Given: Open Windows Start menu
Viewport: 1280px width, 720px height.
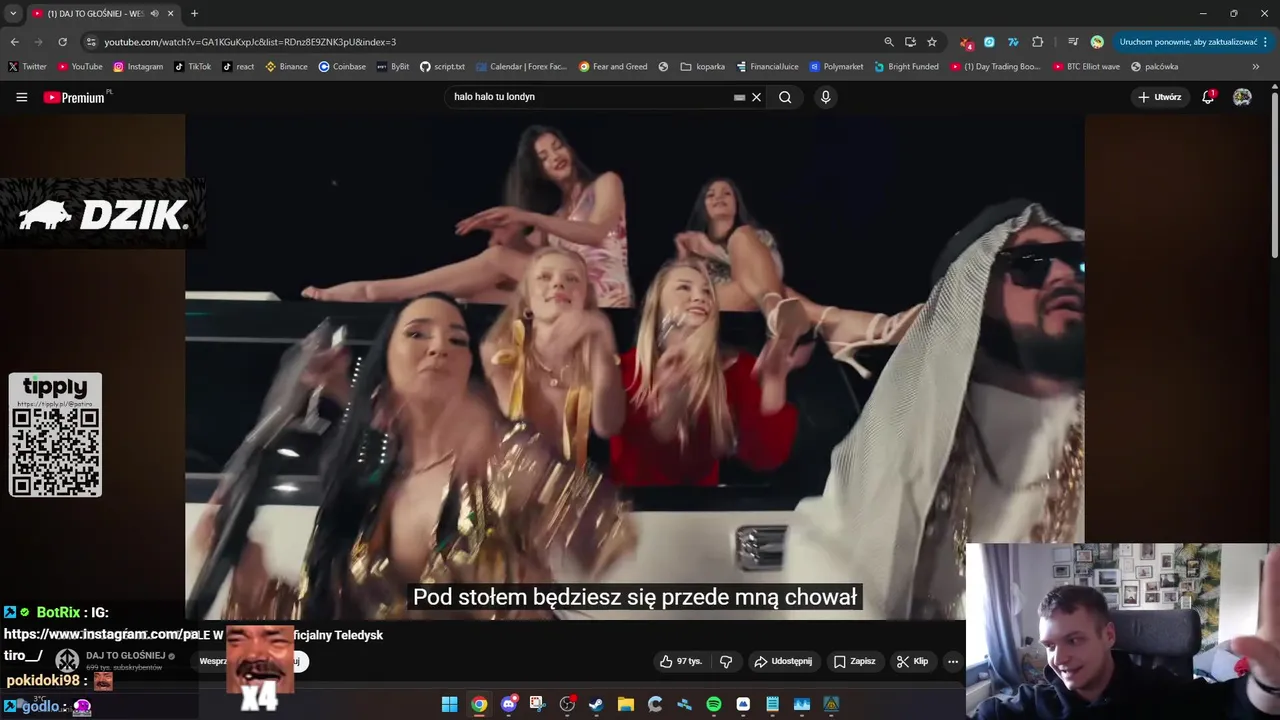Looking at the screenshot, I should pos(450,704).
